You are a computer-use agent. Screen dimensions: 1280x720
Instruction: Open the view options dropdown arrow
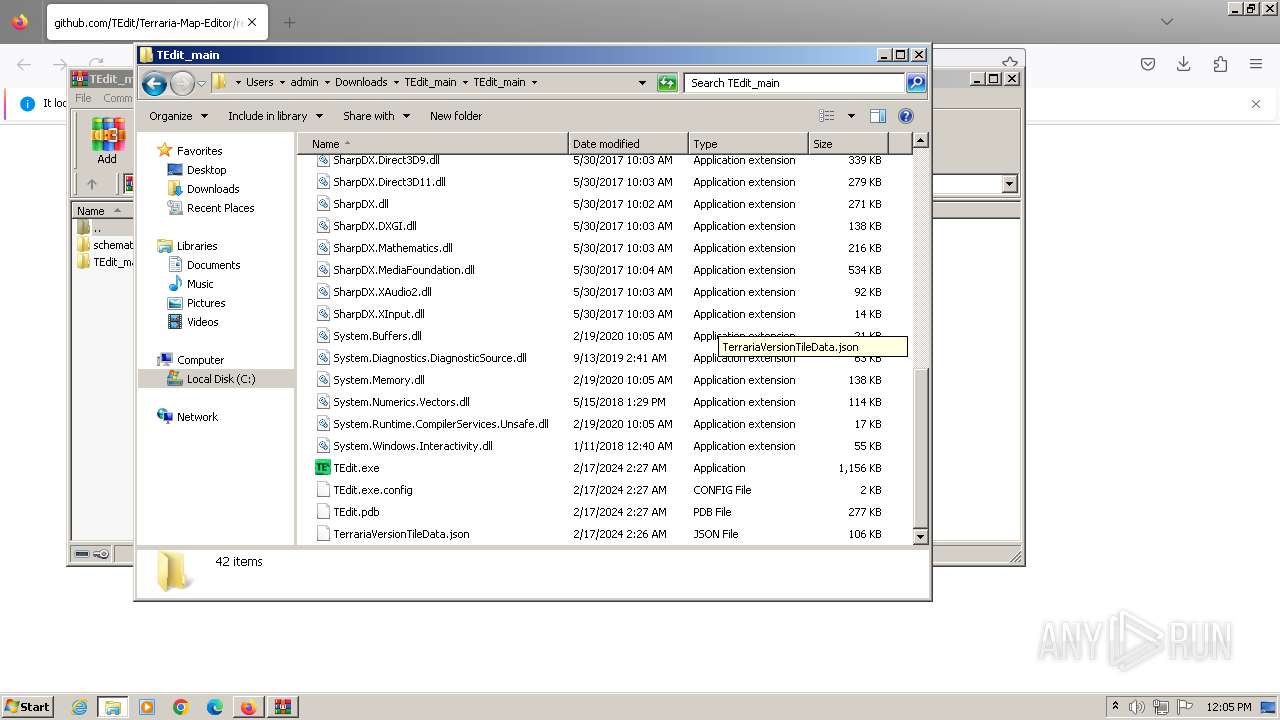point(851,116)
